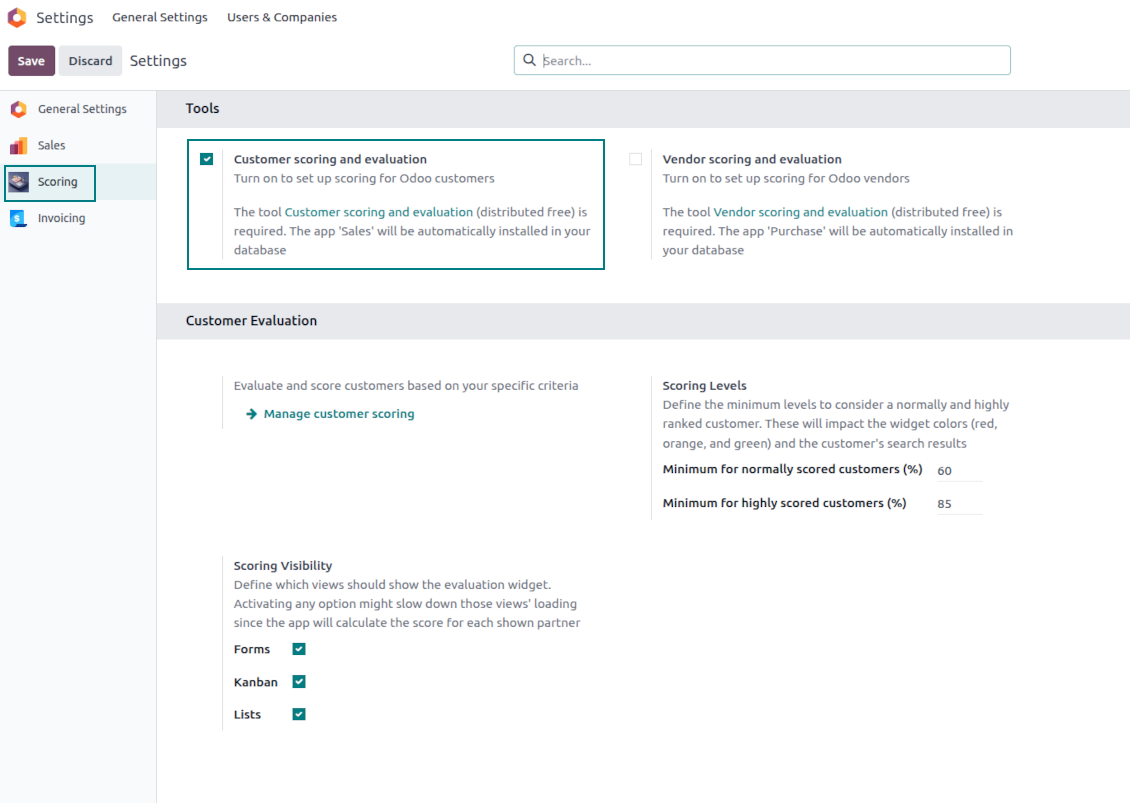Select Invoicing in sidebar
1130x803 pixels.
click(x=78, y=218)
